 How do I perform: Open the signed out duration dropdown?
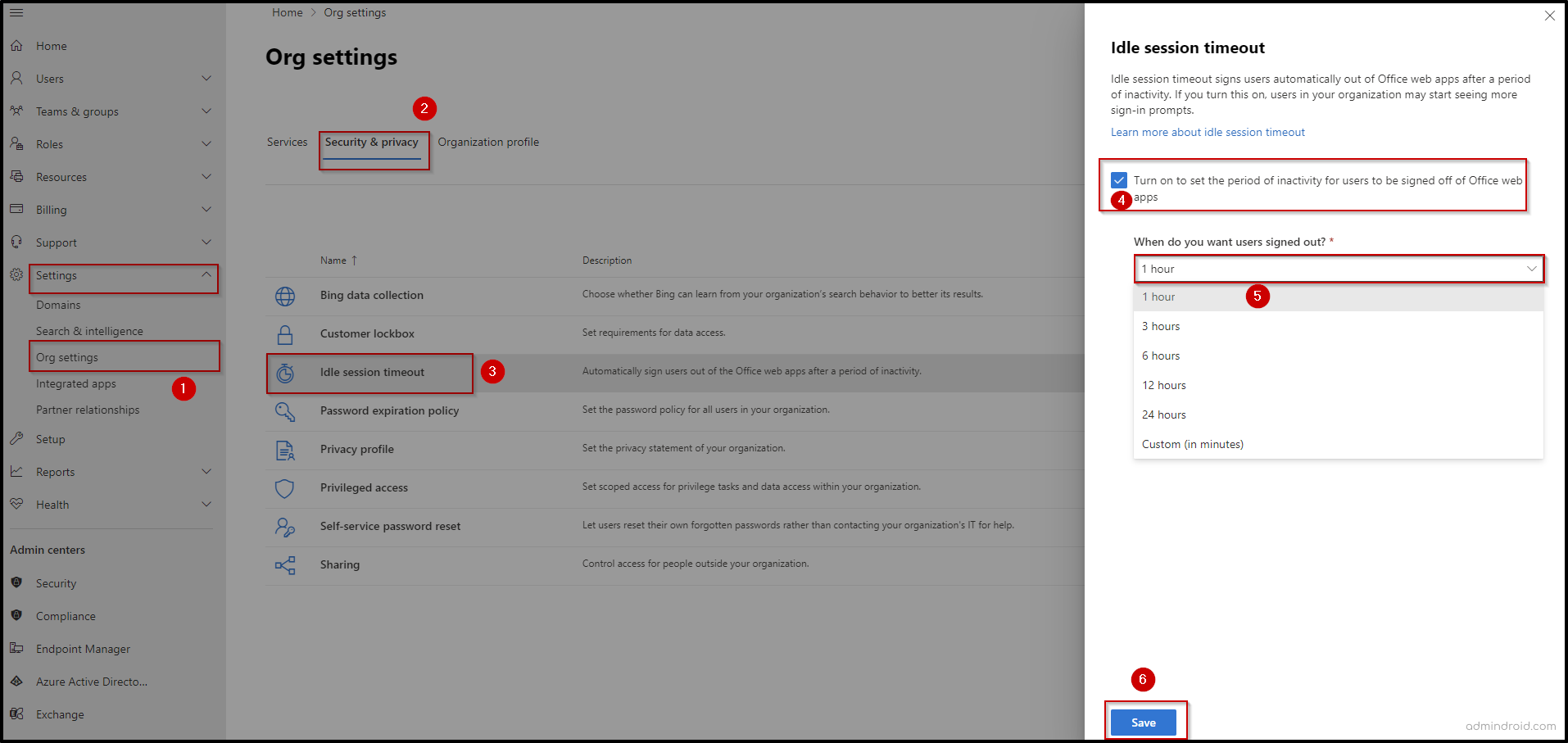click(1339, 269)
